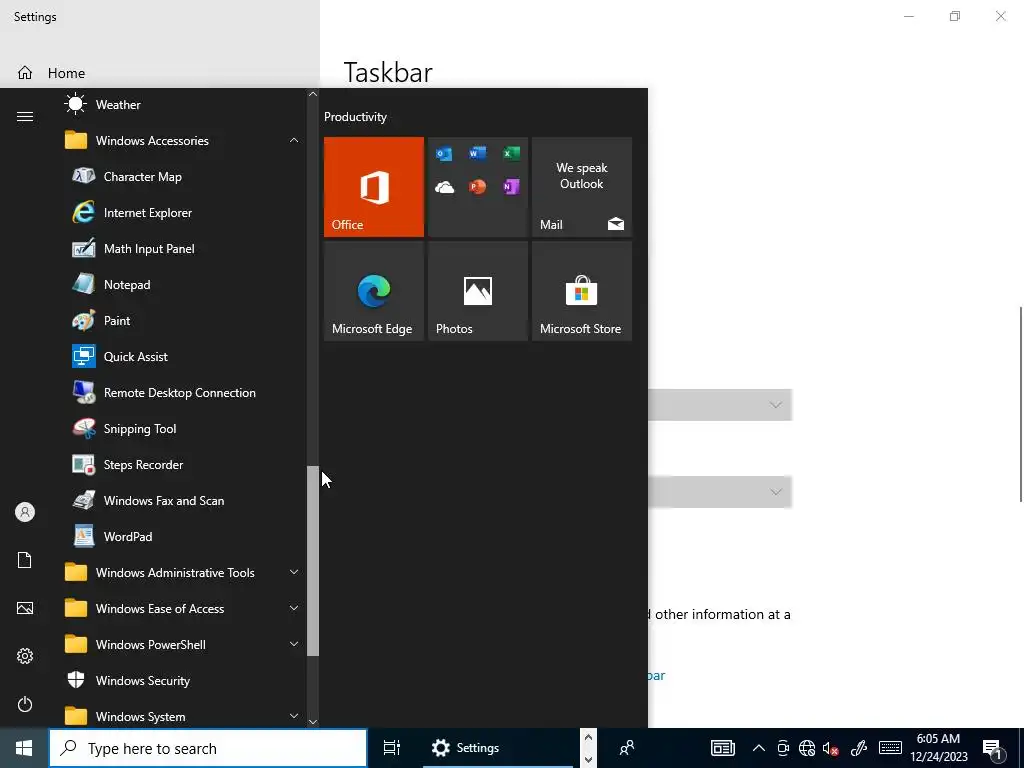Open News and interests on the taskbar
This screenshot has height=768, width=1024.
tap(723, 748)
